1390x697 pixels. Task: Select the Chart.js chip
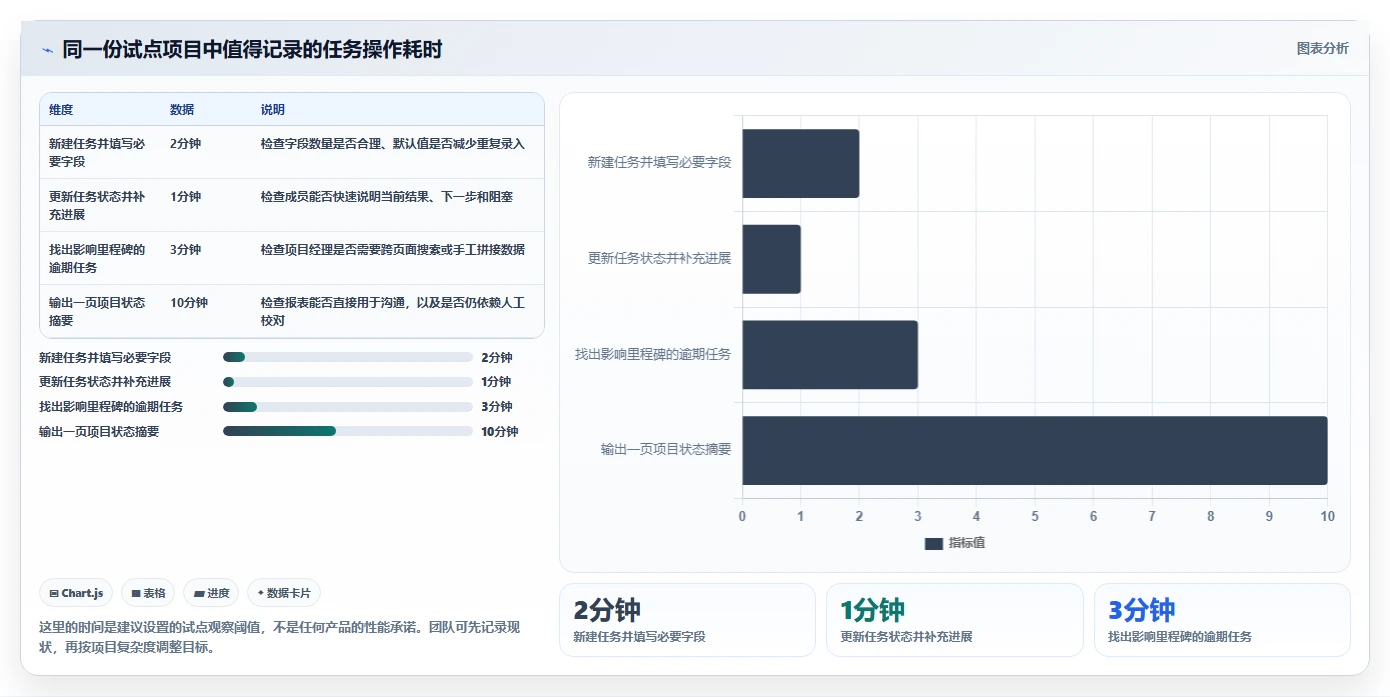click(x=76, y=593)
